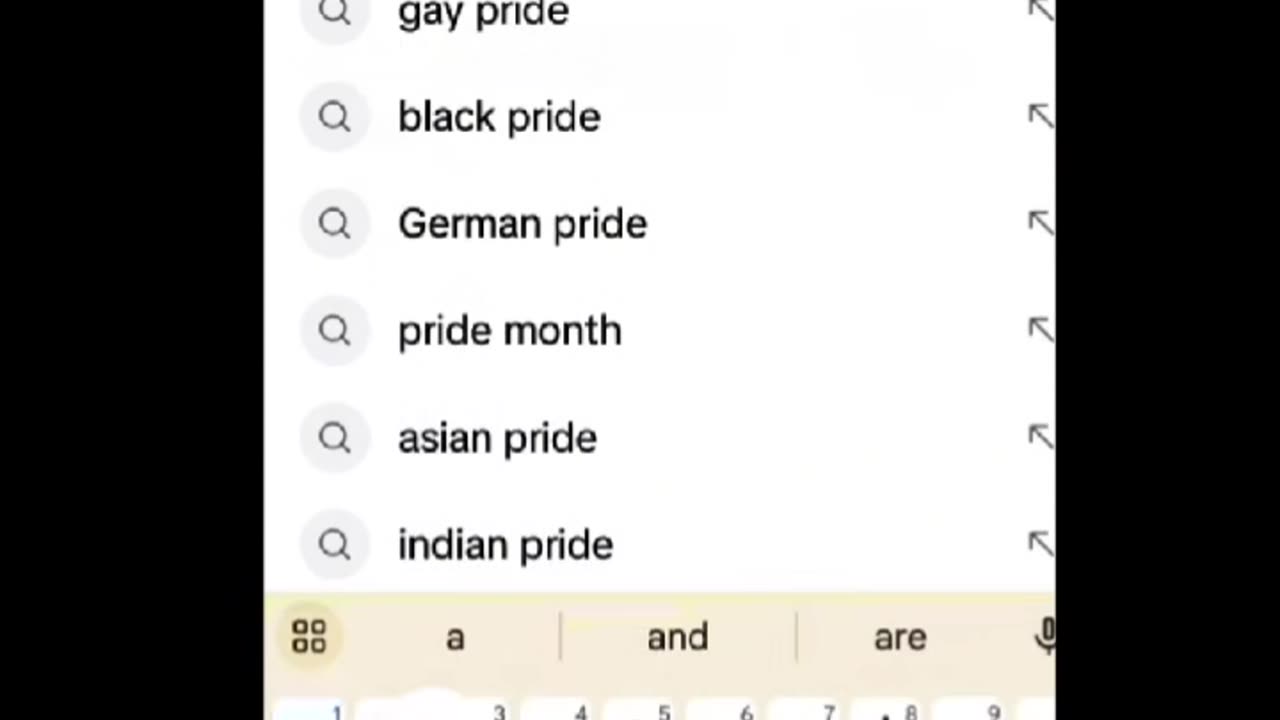Tap keyboard word suggestion "and"
The width and height of the screenshot is (1280, 720).
pyautogui.click(x=677, y=637)
